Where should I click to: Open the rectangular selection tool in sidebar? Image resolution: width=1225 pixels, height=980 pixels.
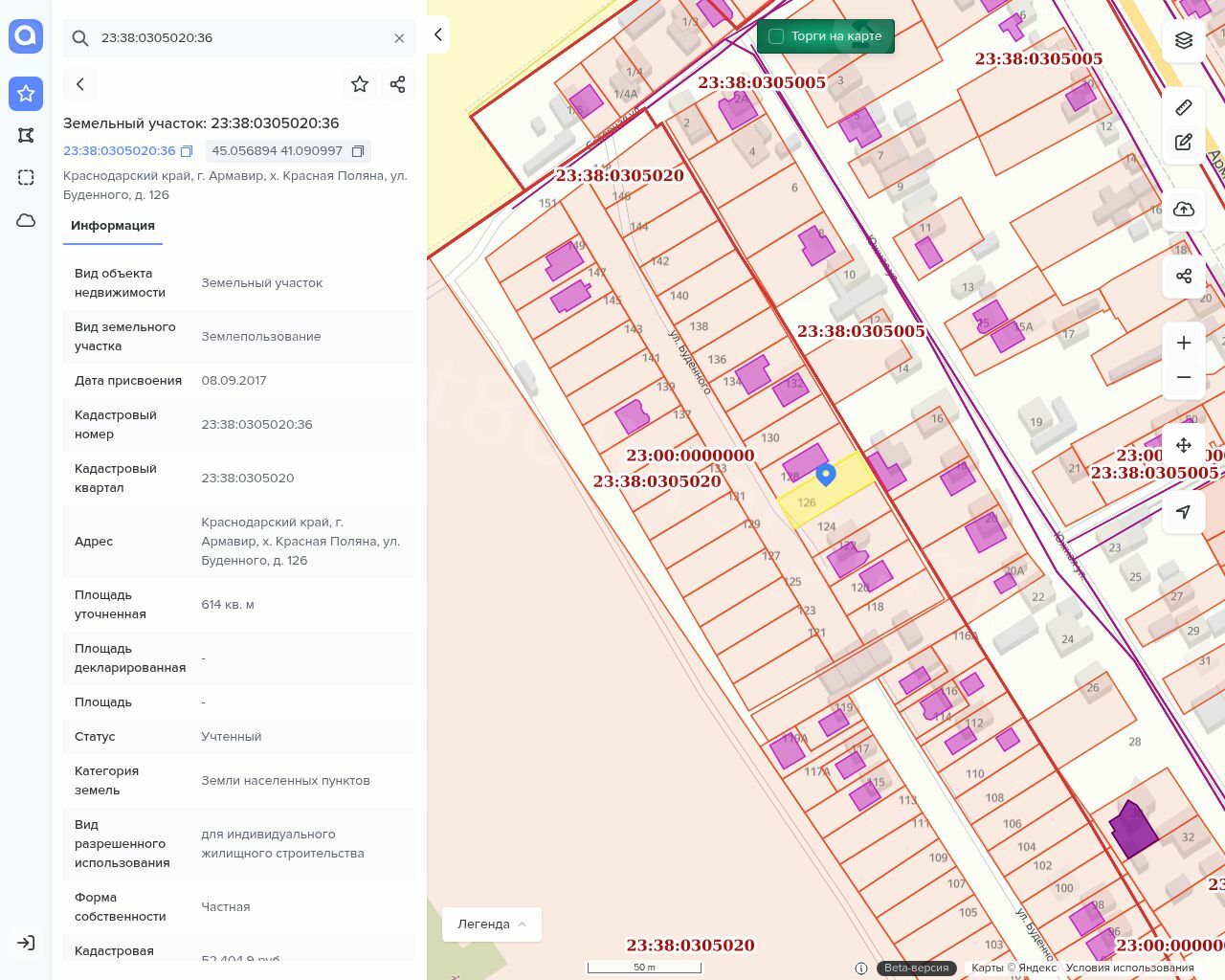[26, 177]
